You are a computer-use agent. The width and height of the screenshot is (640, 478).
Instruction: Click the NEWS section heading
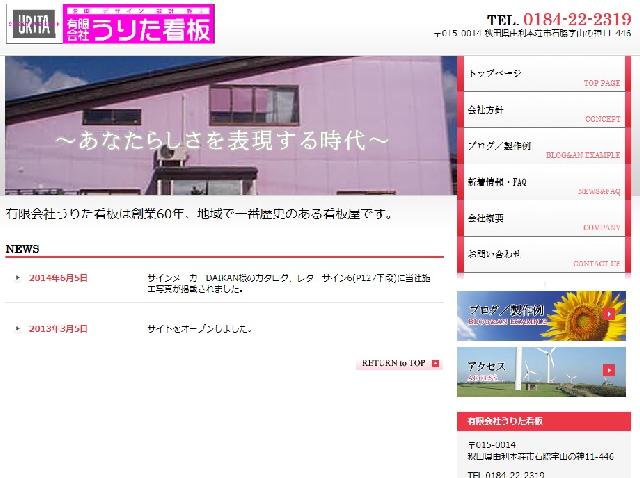click(x=22, y=249)
